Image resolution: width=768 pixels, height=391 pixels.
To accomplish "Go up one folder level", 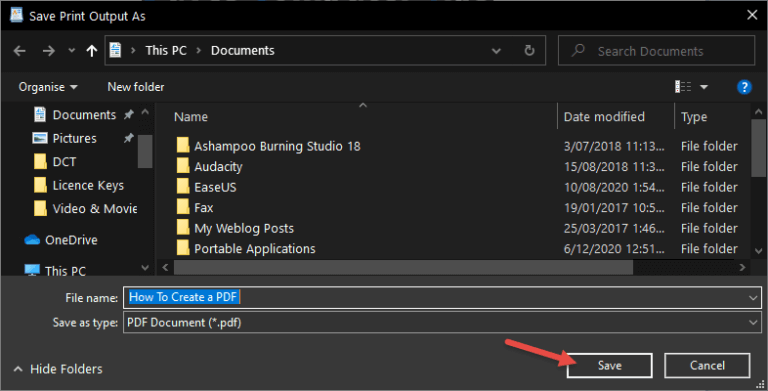I will pyautogui.click(x=92, y=50).
